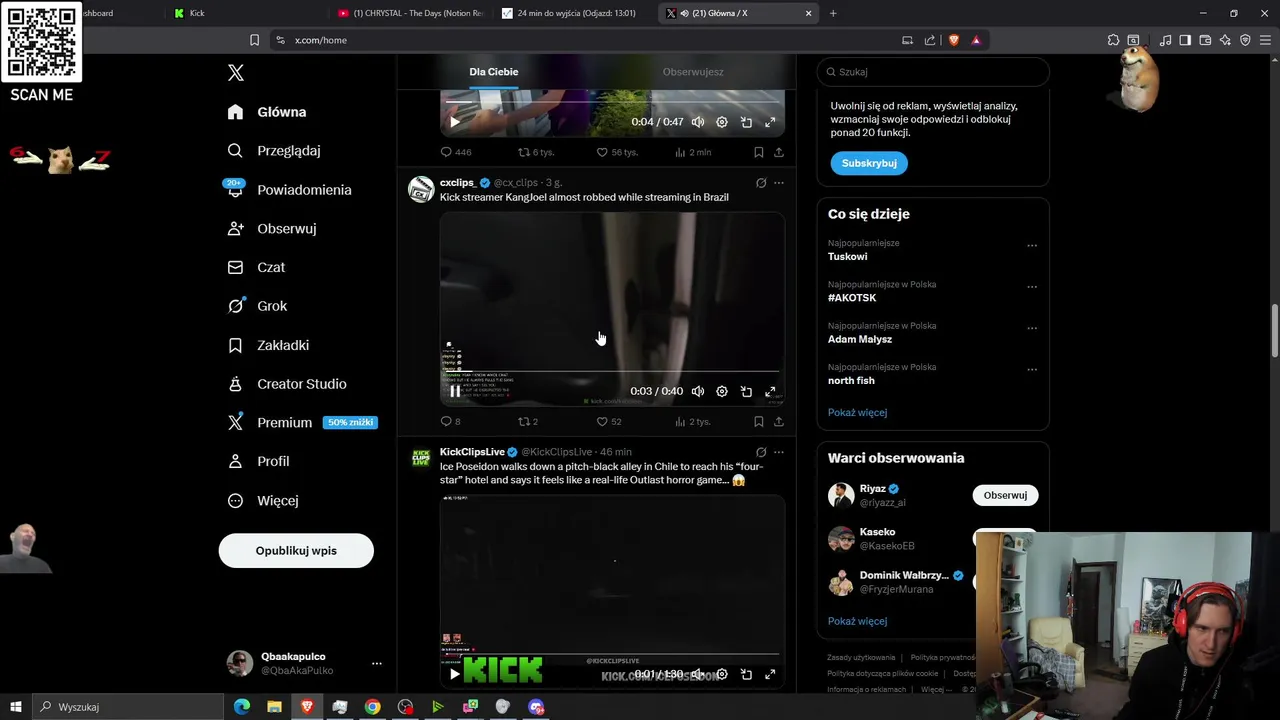
Task: Click Pokaż więcej under Warci obserwowania
Action: point(857,621)
